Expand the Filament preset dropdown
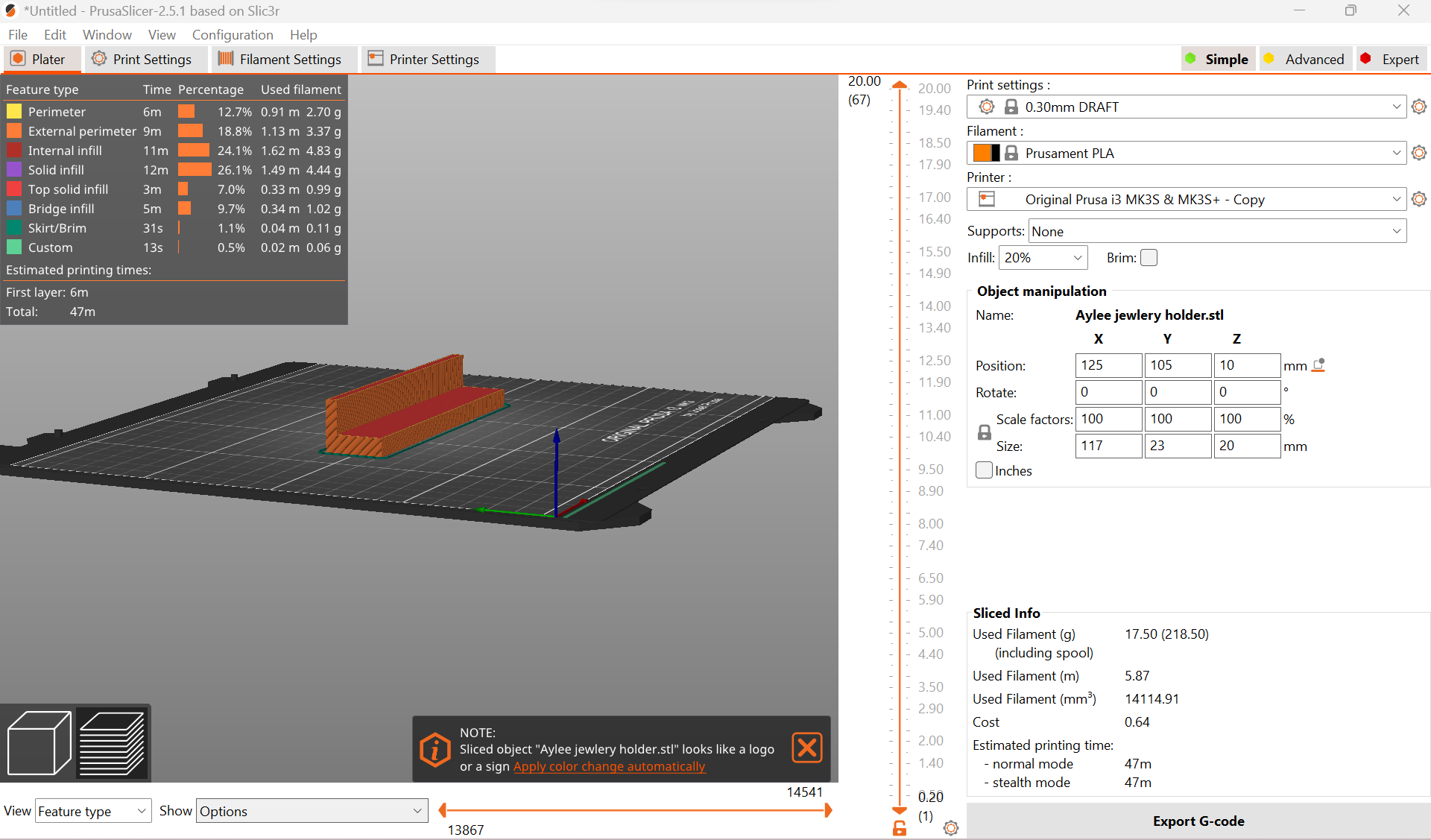The width and height of the screenshot is (1431, 840). (x=1396, y=153)
